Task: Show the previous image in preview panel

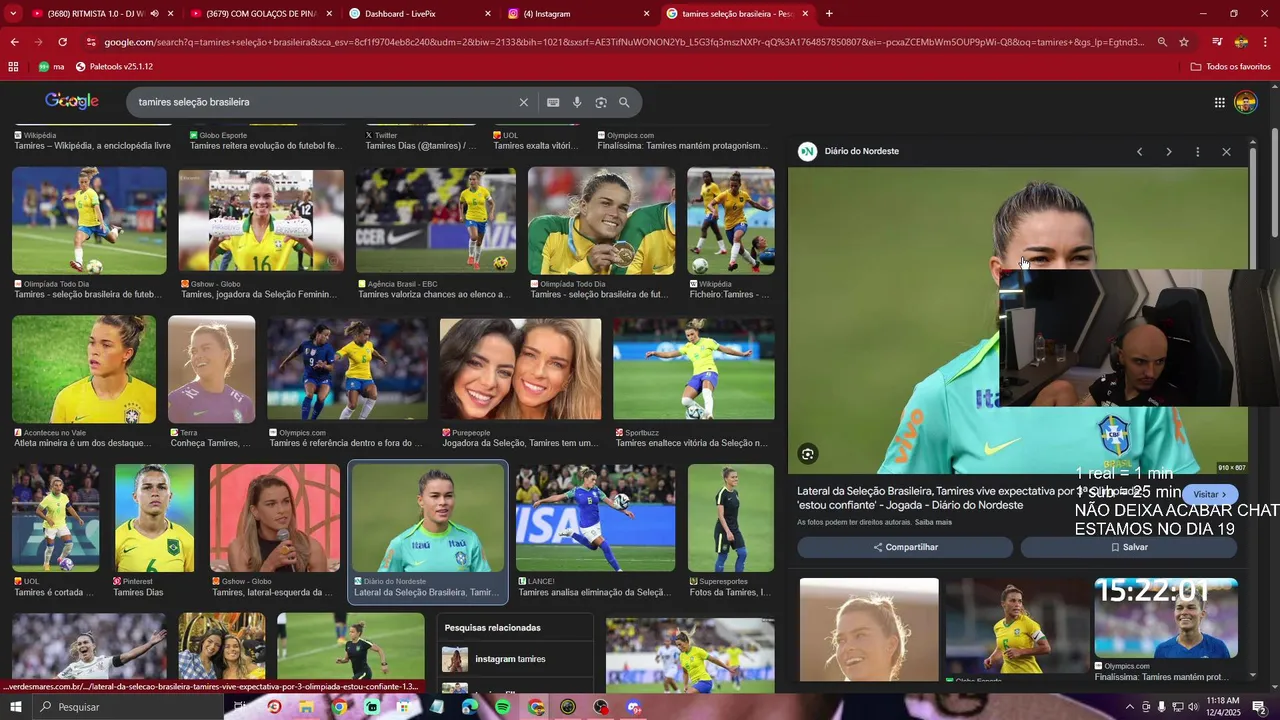Action: 1139,152
